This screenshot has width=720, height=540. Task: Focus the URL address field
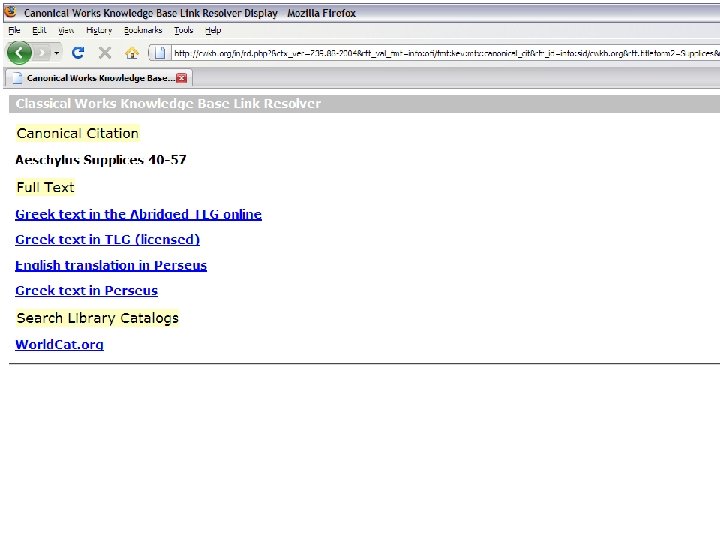pos(445,53)
